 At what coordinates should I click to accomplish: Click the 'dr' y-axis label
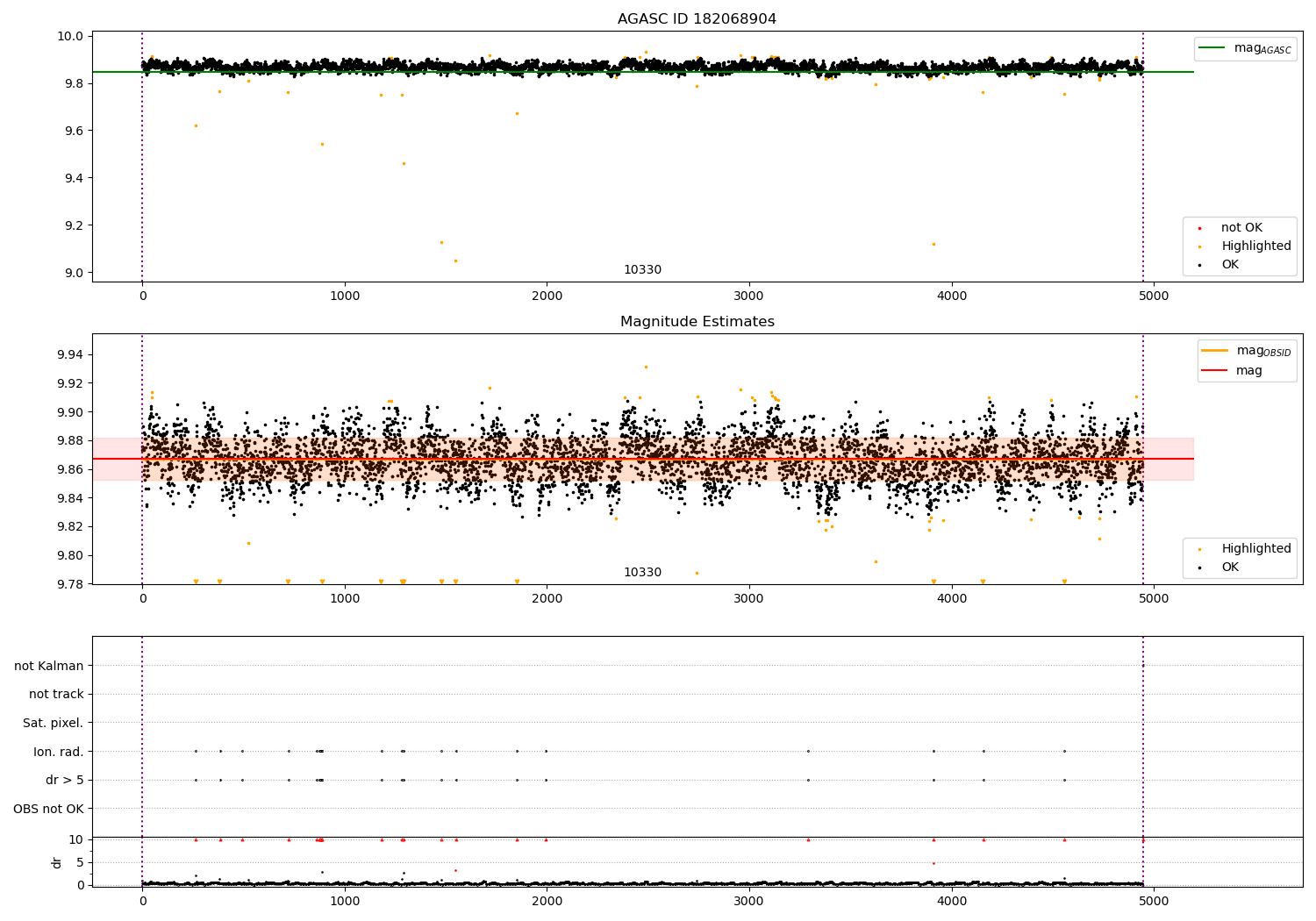tap(56, 862)
